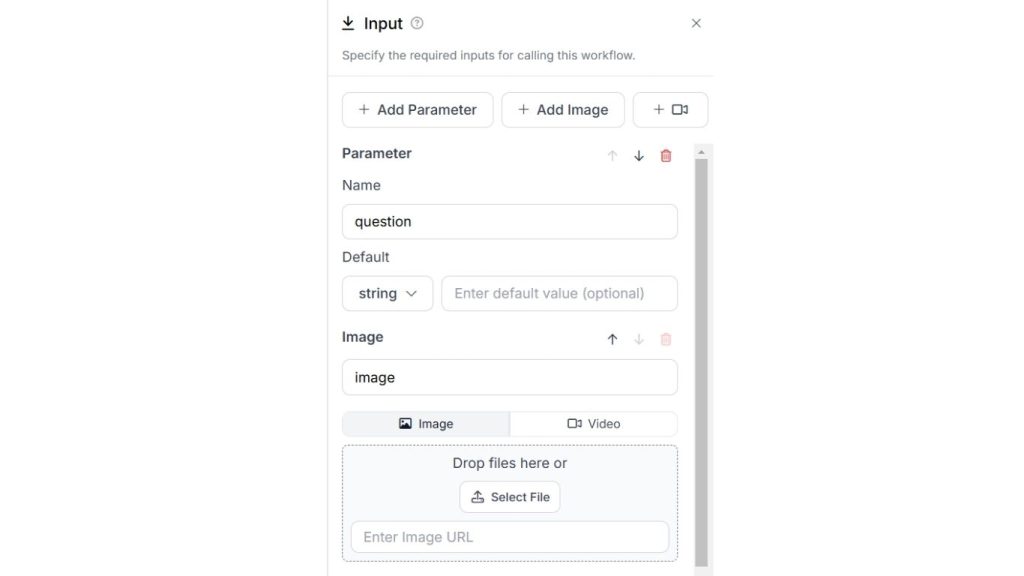1024x576 pixels.
Task: Open the string type dropdown
Action: (x=387, y=294)
